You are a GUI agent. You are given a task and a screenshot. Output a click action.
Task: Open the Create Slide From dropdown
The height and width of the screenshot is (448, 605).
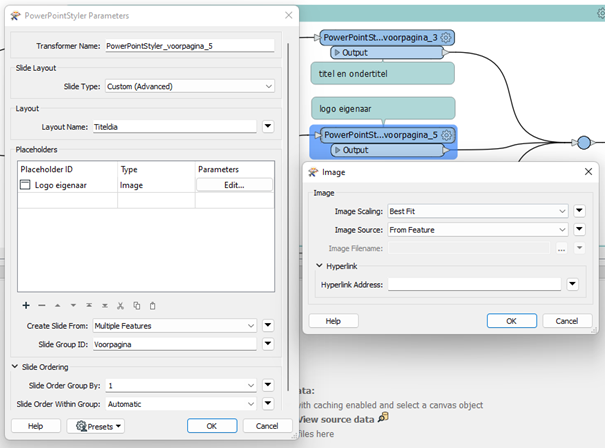251,326
